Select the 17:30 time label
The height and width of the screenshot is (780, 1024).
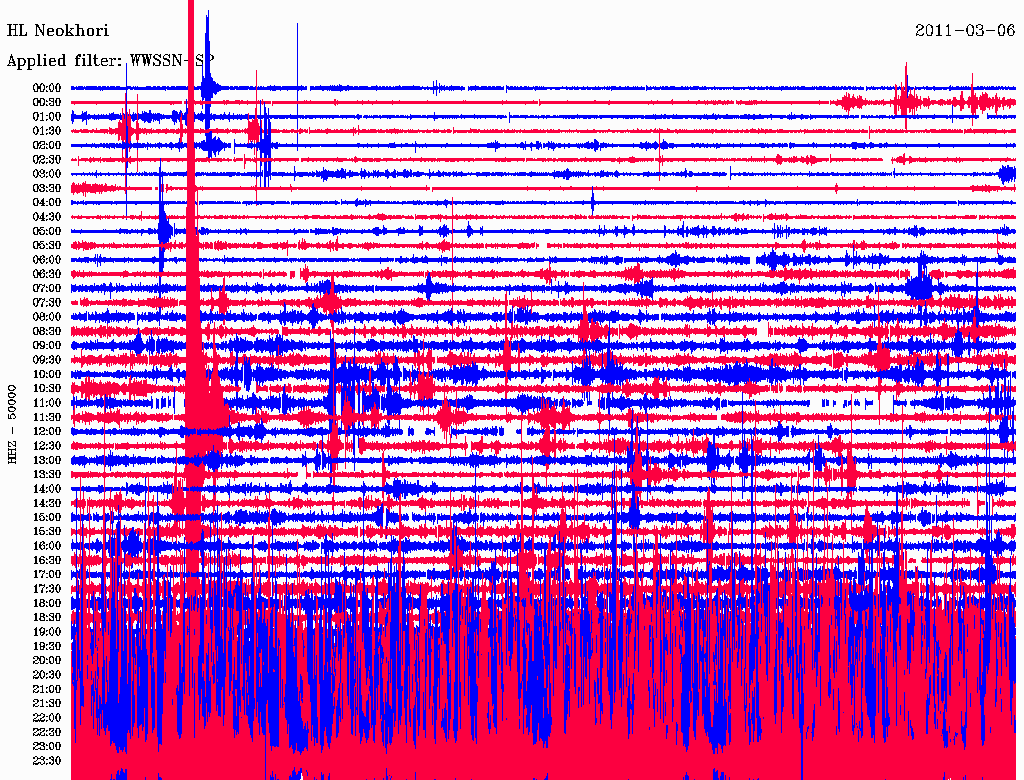47,589
